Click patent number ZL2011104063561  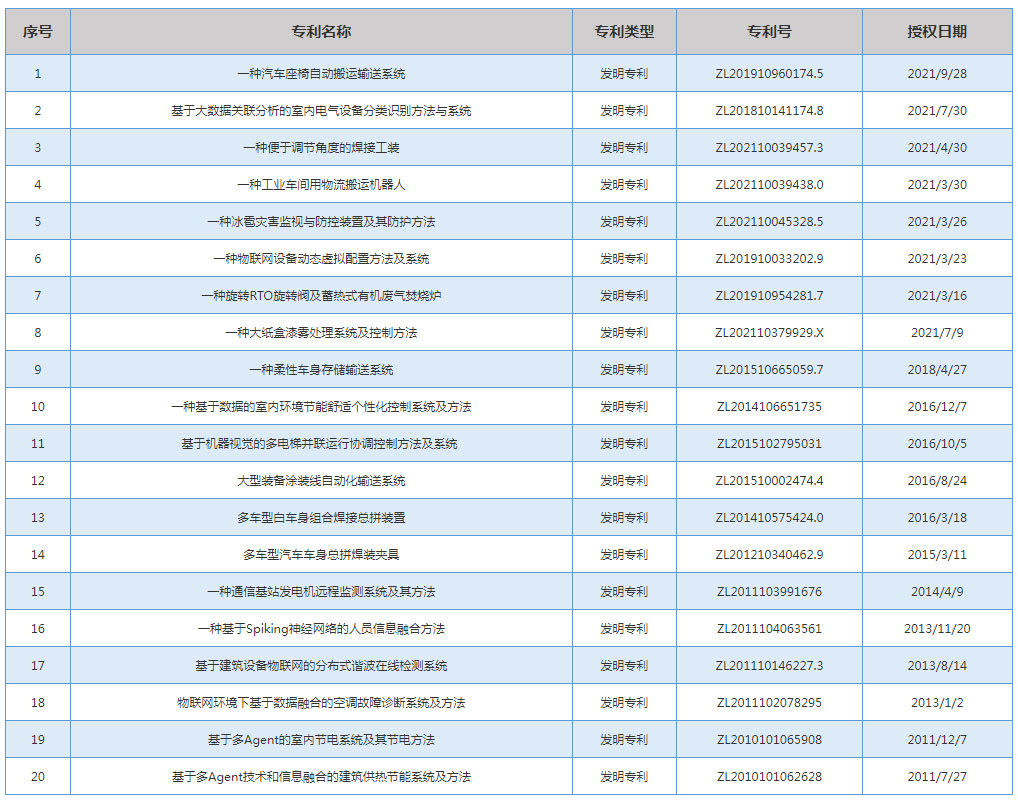tap(769, 629)
